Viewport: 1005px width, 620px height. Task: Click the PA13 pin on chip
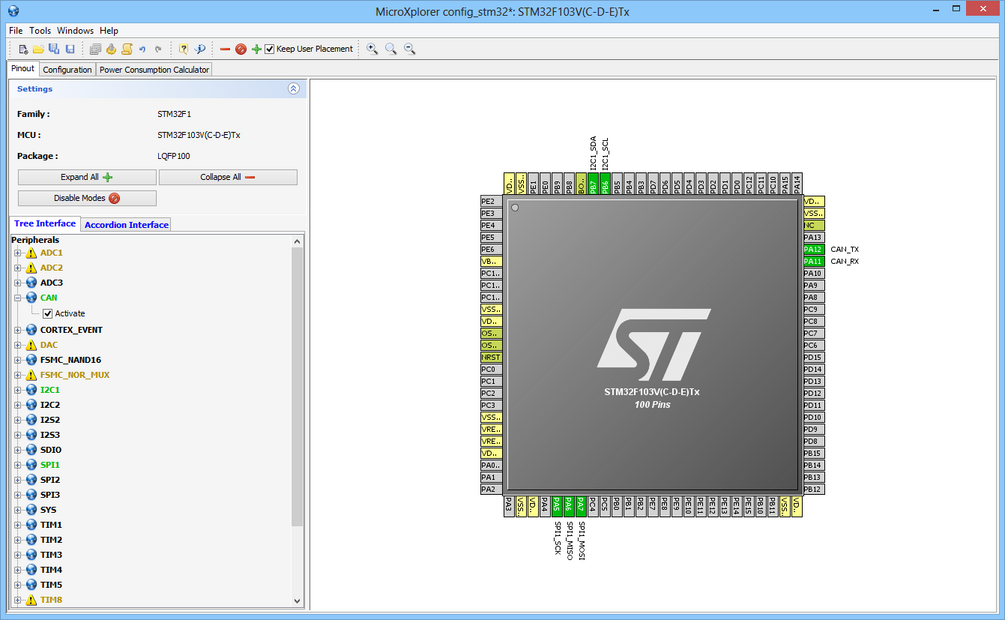[813, 237]
